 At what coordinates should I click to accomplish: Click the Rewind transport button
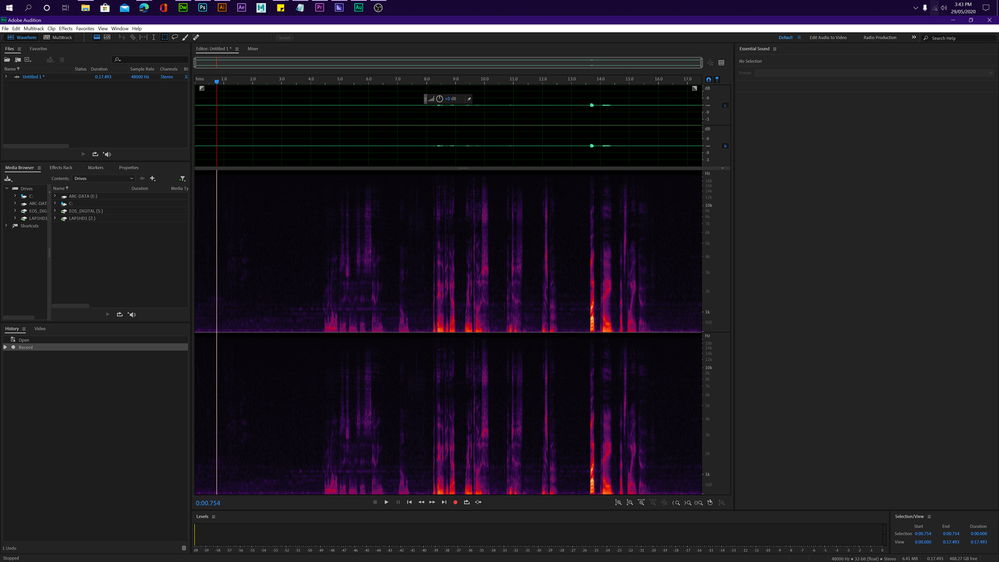pos(421,502)
